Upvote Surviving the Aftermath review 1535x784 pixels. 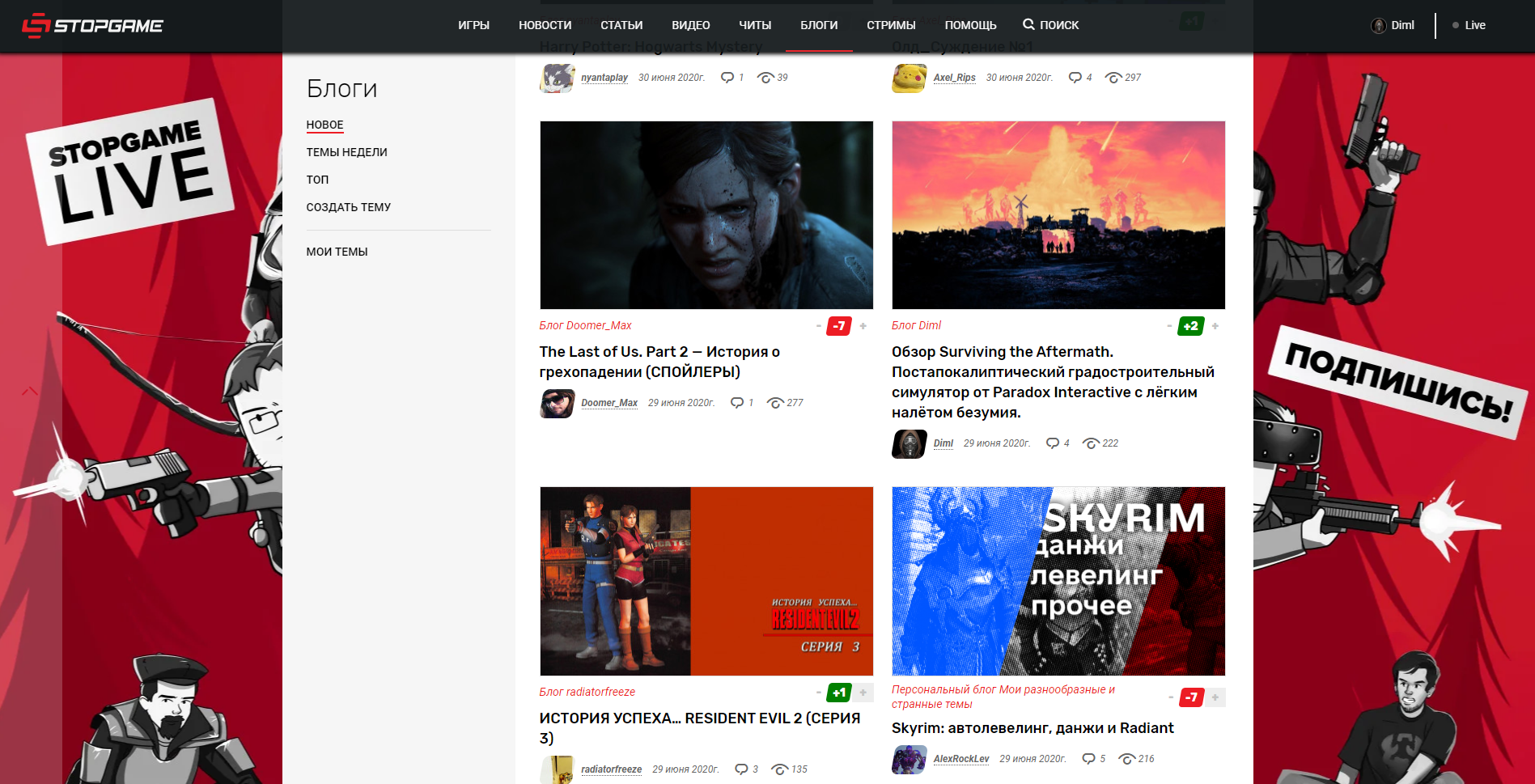coord(1215,326)
